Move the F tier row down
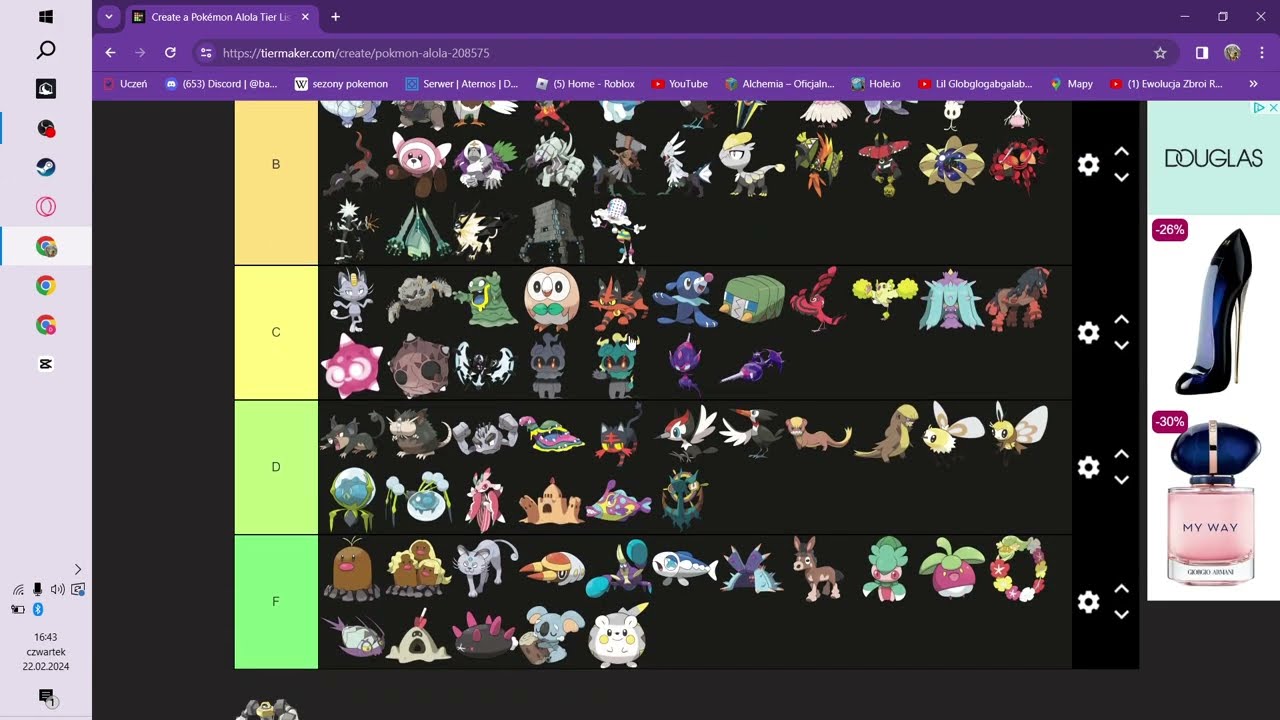Screen dimensions: 1280x720 click(1122, 614)
